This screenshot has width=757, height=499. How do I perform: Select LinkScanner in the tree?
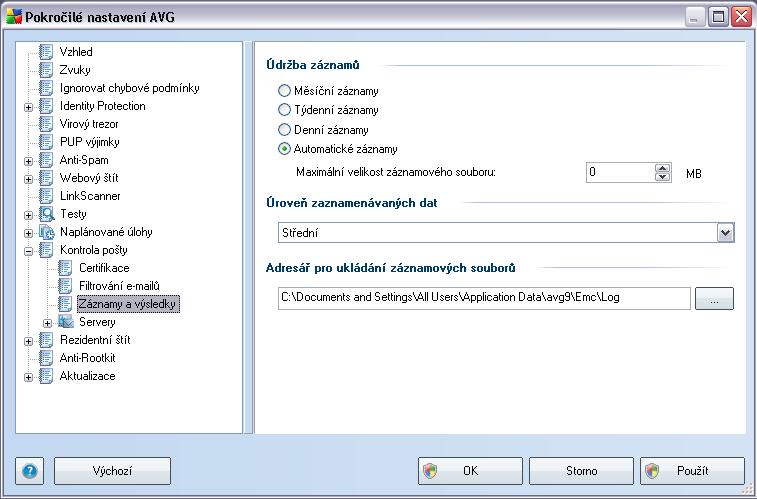(x=90, y=196)
